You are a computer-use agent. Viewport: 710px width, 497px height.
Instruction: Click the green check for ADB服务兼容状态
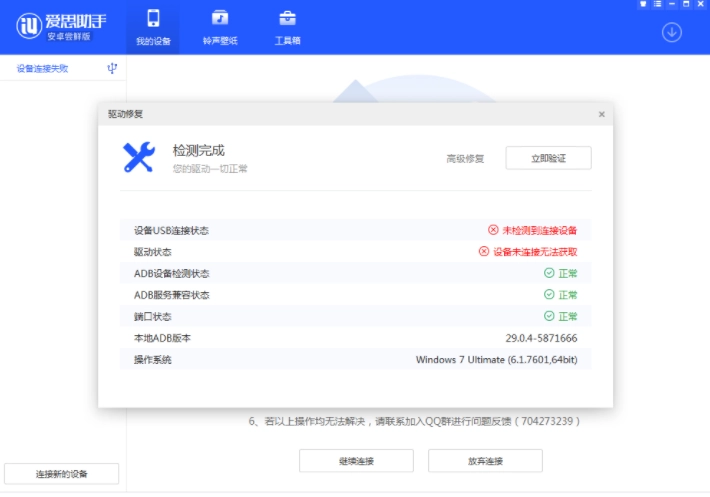pyautogui.click(x=549, y=295)
